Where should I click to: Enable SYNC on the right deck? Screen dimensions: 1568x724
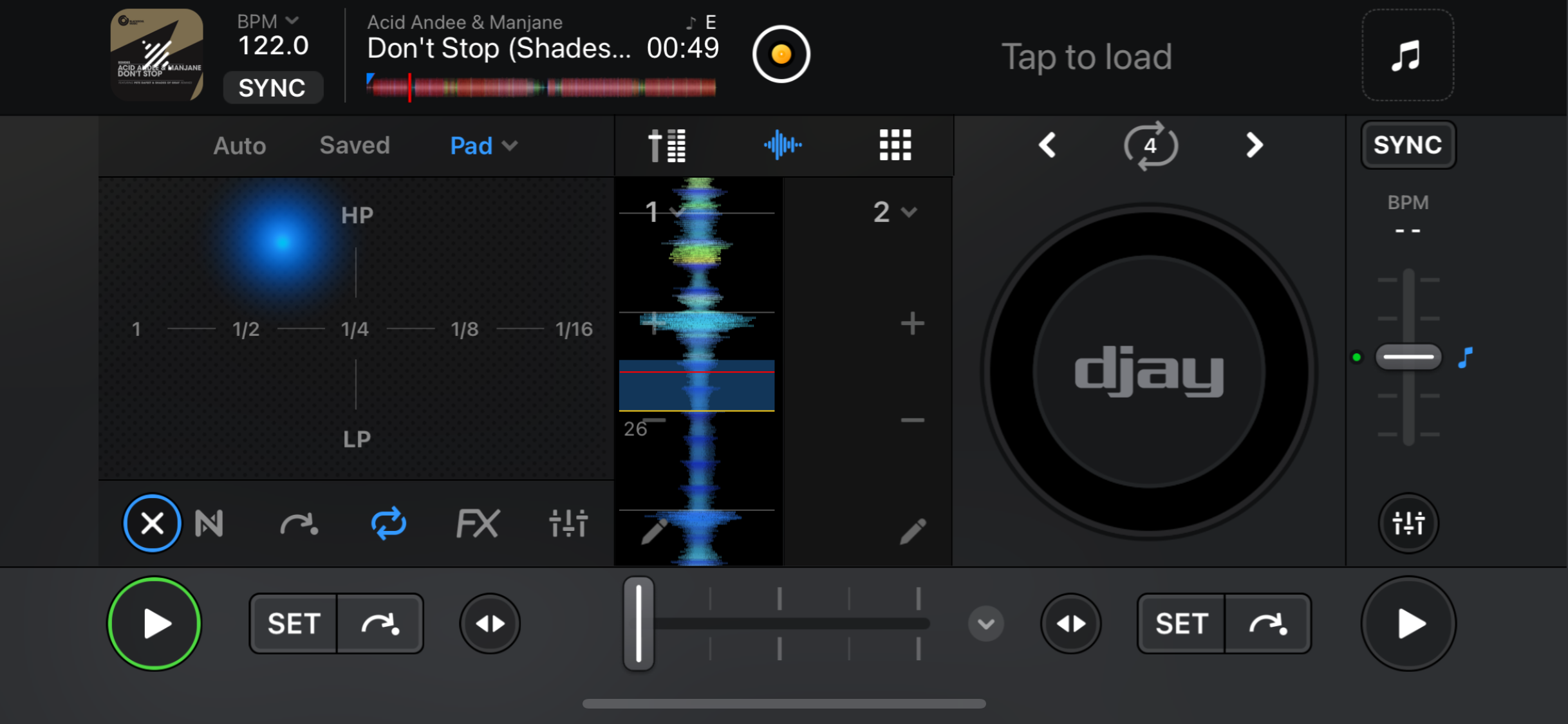coord(1408,145)
